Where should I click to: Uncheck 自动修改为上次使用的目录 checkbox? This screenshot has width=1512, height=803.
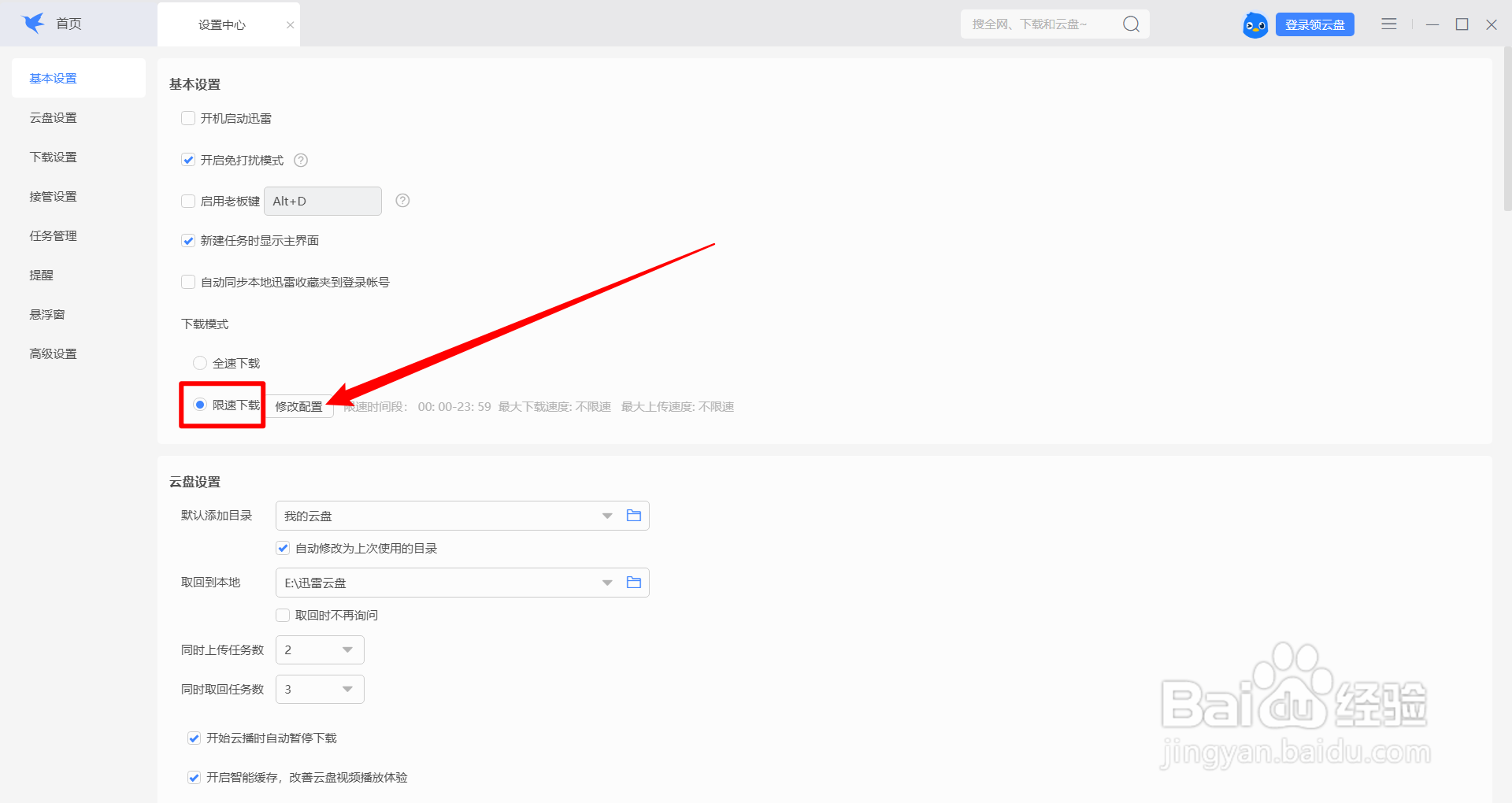(283, 548)
